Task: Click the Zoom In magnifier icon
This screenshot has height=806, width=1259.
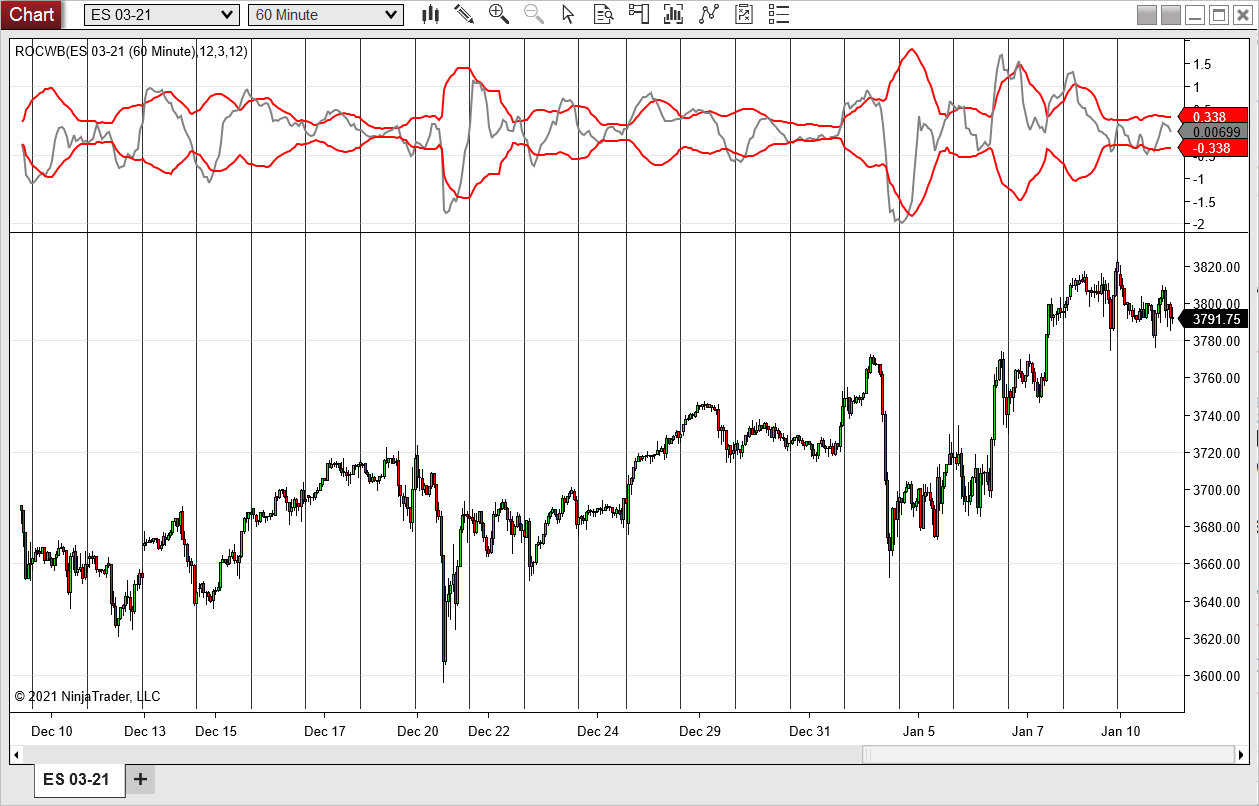Action: click(498, 14)
